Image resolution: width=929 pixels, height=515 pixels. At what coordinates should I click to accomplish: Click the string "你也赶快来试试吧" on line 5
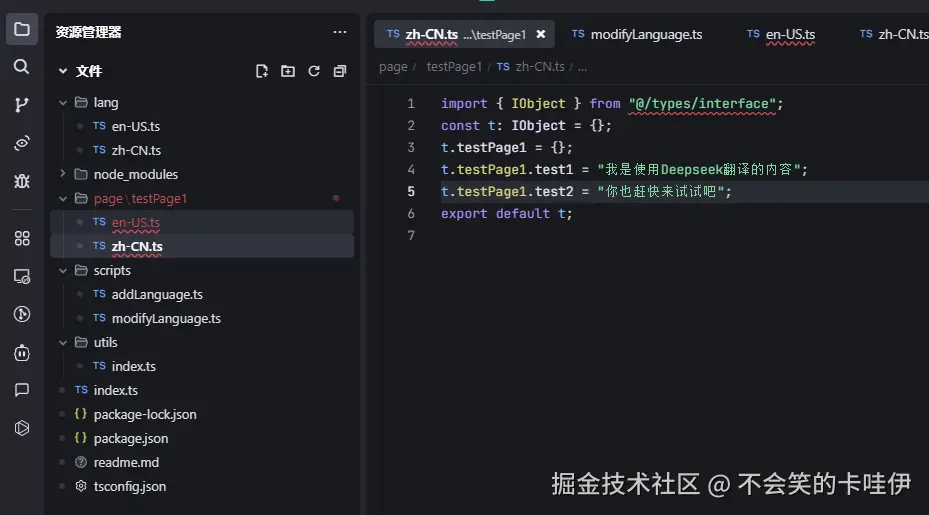click(x=661, y=191)
